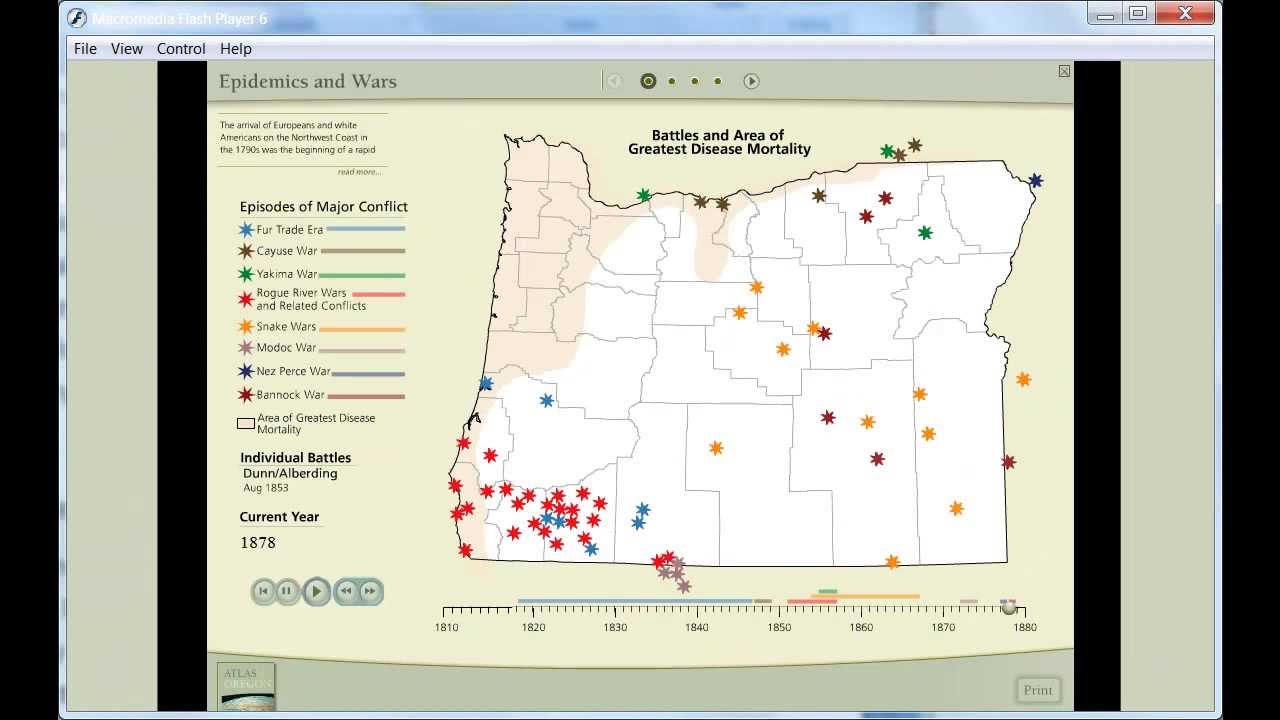
Task: Click the Modoc War bar on timeline
Action: 969,601
